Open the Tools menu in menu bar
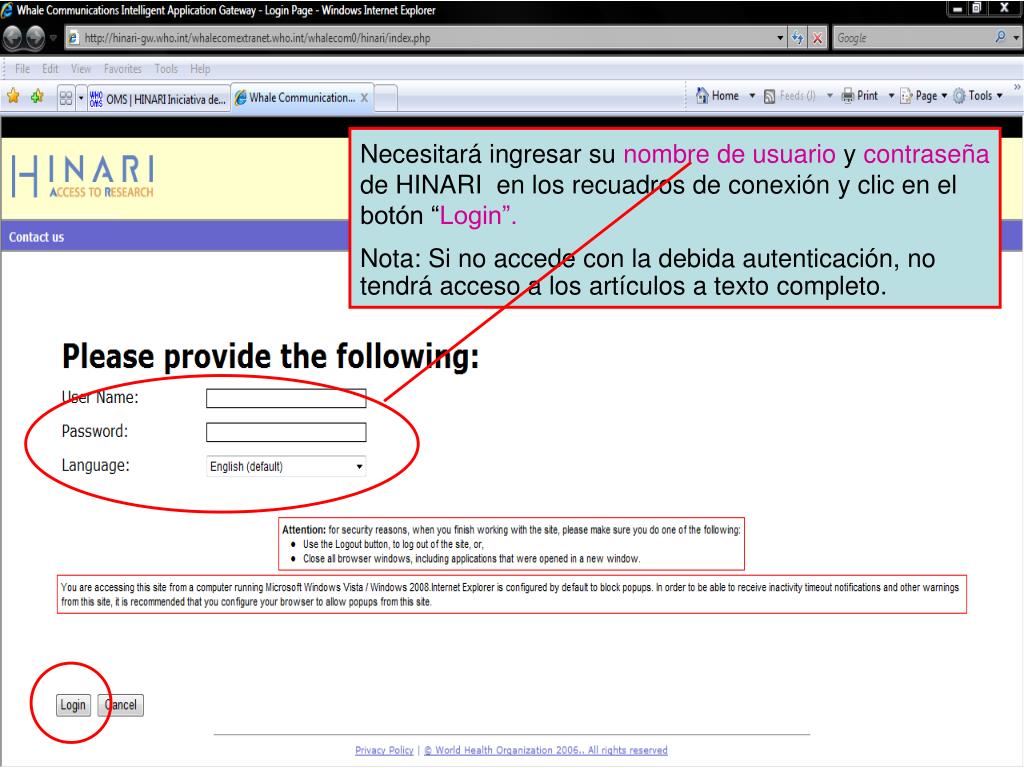 coord(166,69)
